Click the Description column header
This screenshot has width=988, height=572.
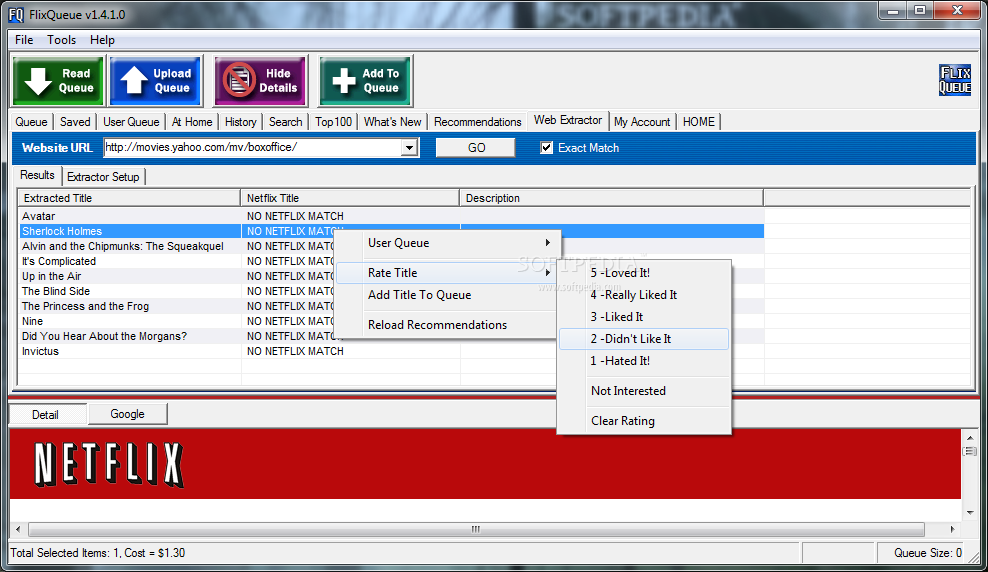pyautogui.click(x=611, y=198)
